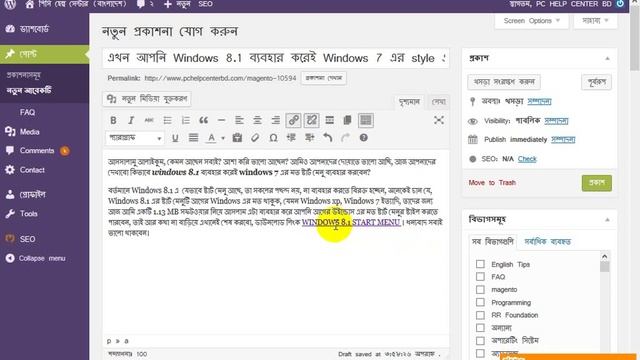Toggle bold formatting in editor toolbar

(113, 120)
